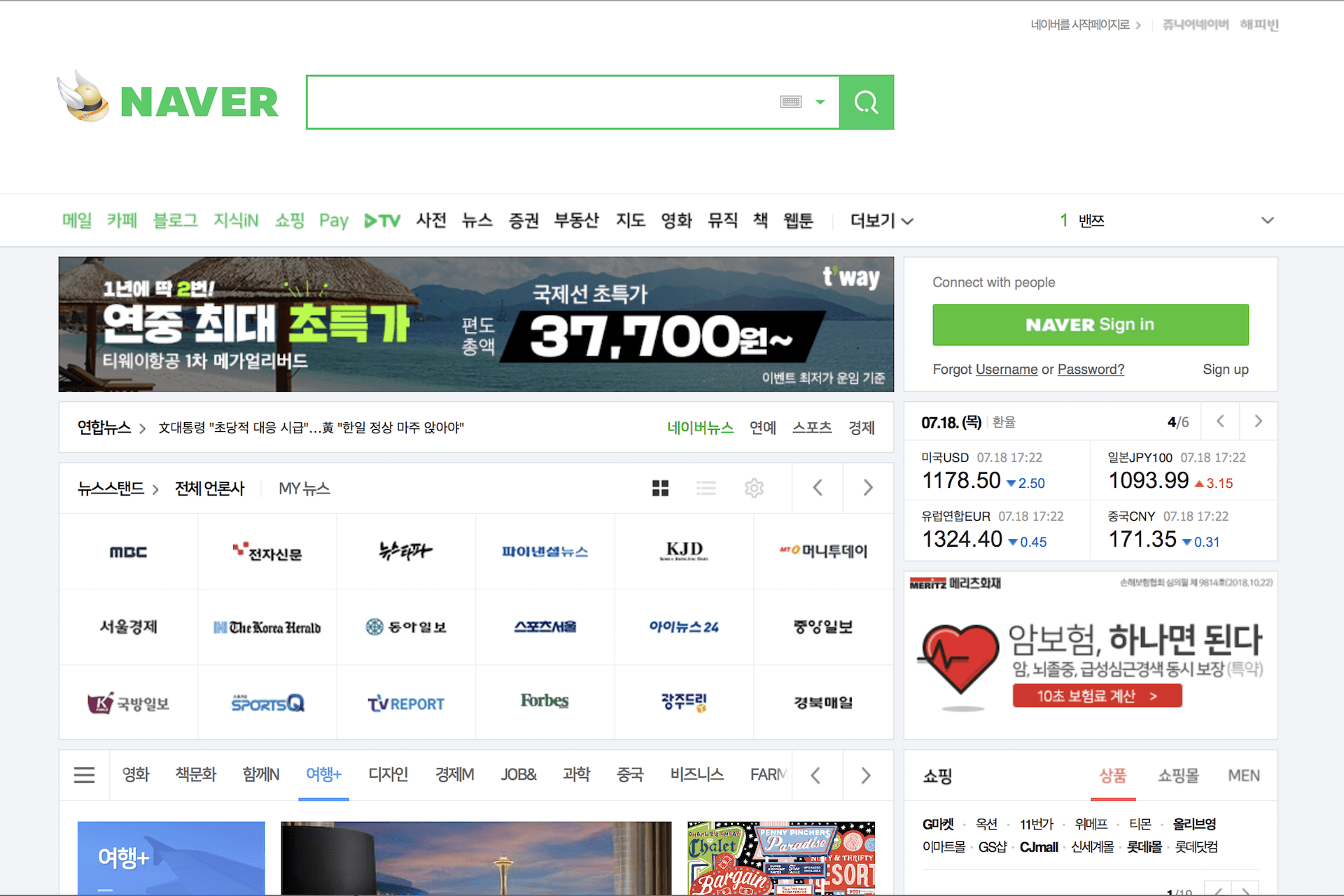Select the MEN tab in shopping panel

(1244, 776)
